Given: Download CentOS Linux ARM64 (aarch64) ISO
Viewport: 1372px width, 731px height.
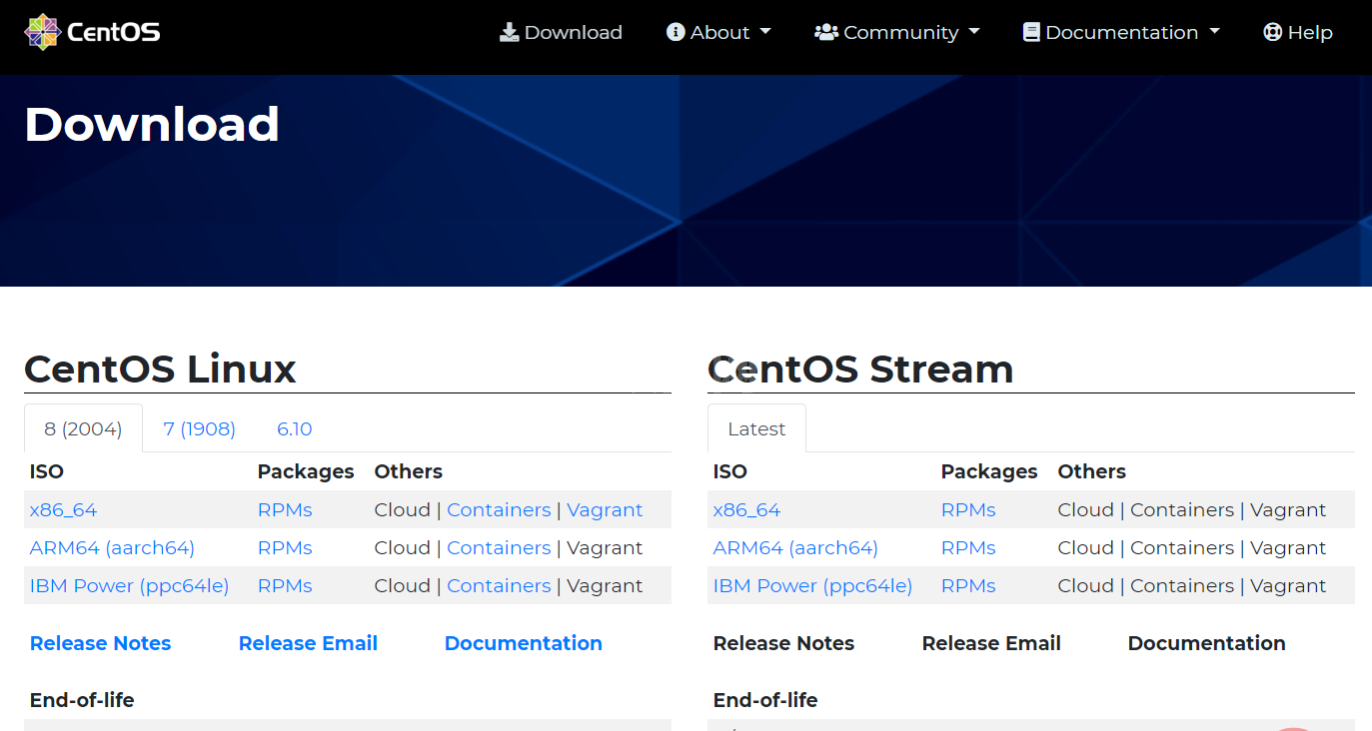Looking at the screenshot, I should [112, 548].
